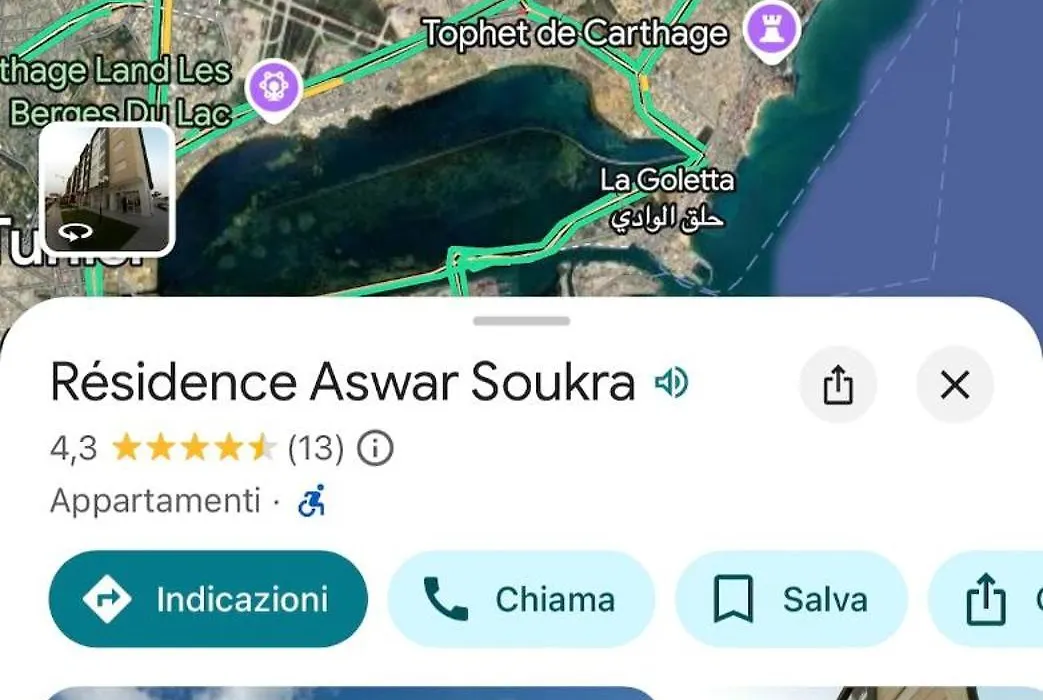Open reviews from the star rating

pyautogui.click(x=194, y=448)
